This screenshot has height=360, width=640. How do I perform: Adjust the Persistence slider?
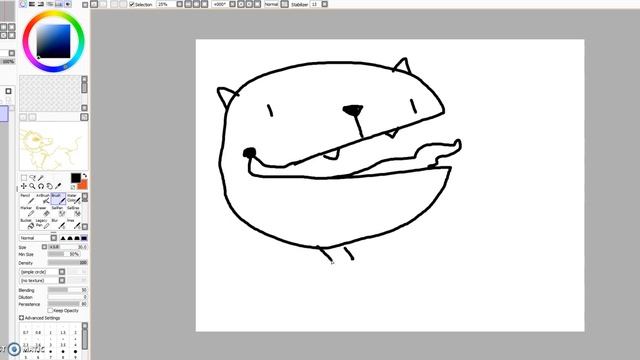tap(67, 304)
